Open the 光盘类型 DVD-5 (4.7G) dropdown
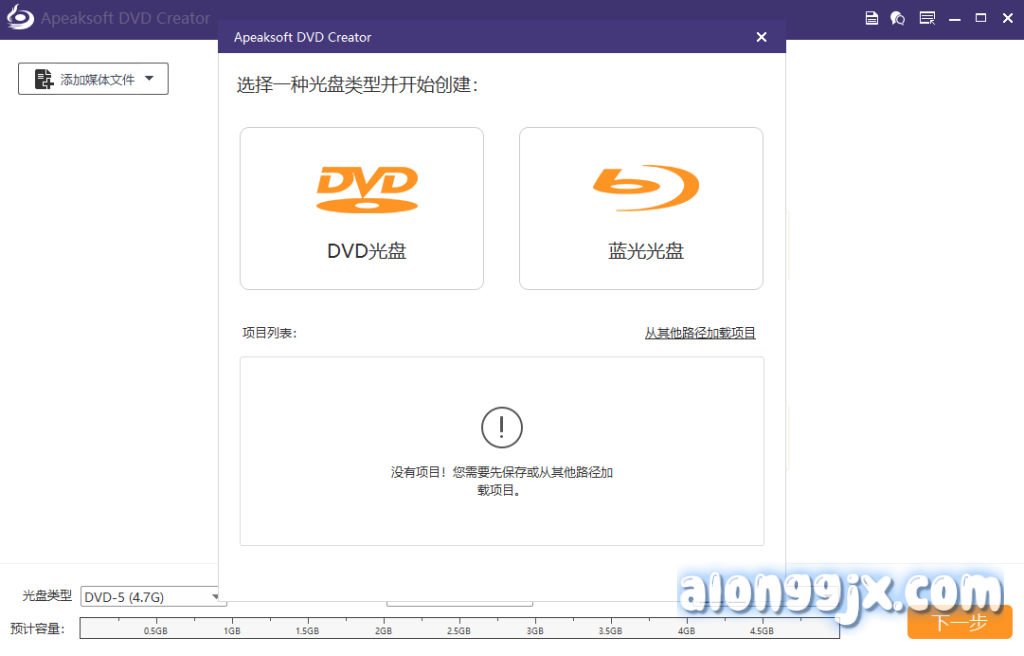1024x656 pixels. (152, 597)
